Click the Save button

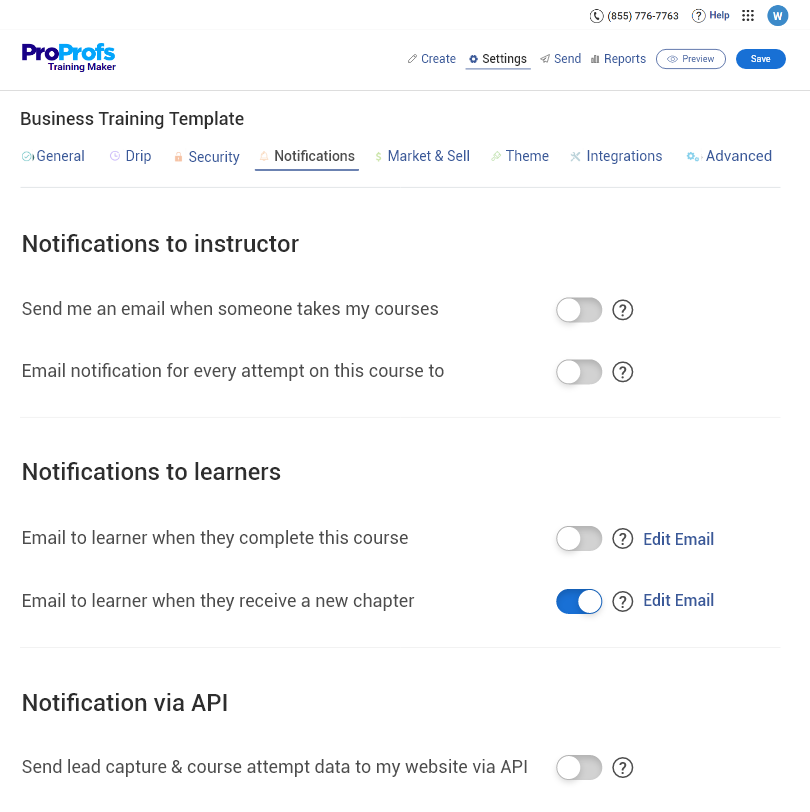coord(761,59)
